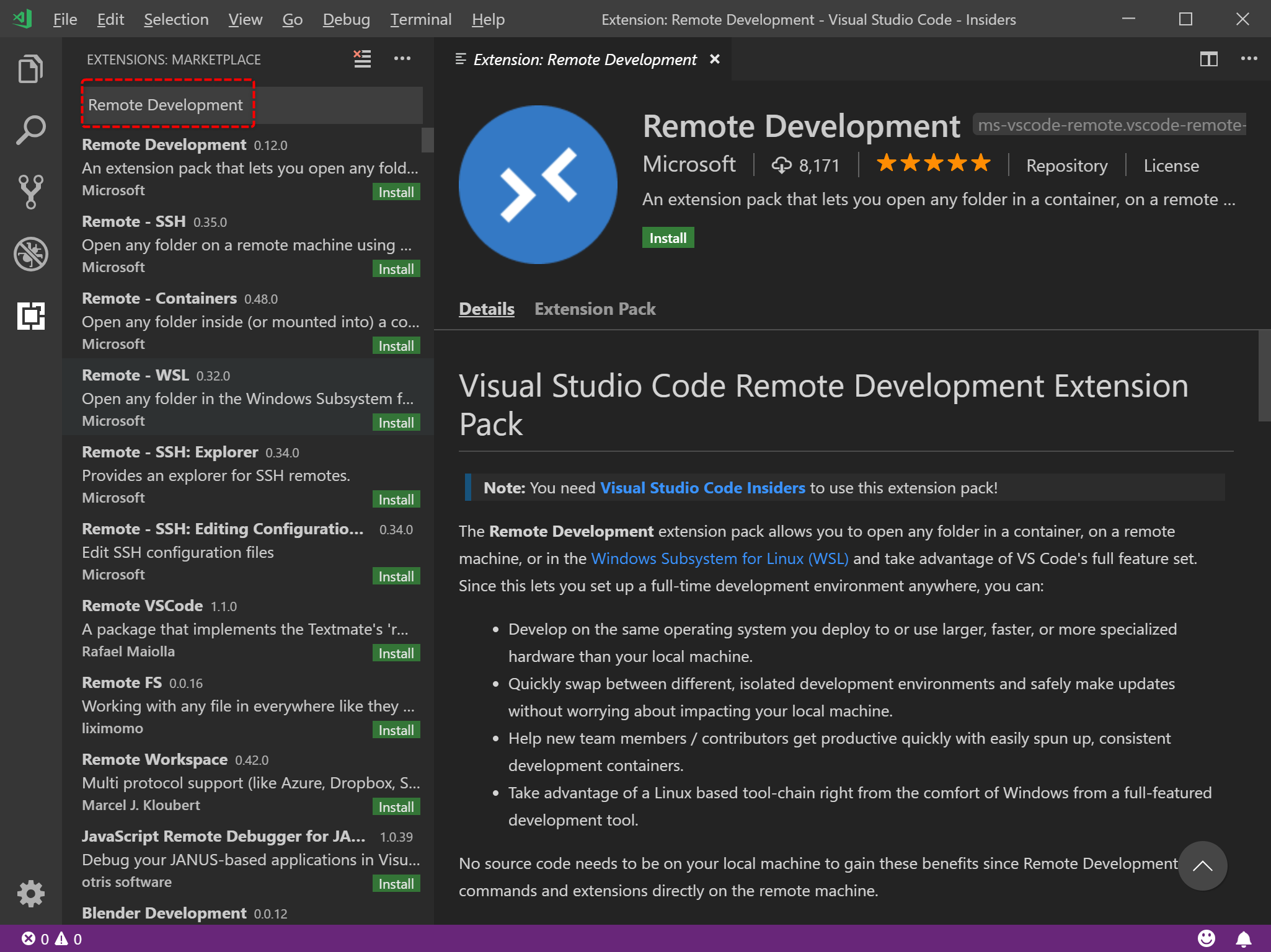1271x952 pixels.
Task: Open Extensions panel more actions menu
Action: point(402,59)
